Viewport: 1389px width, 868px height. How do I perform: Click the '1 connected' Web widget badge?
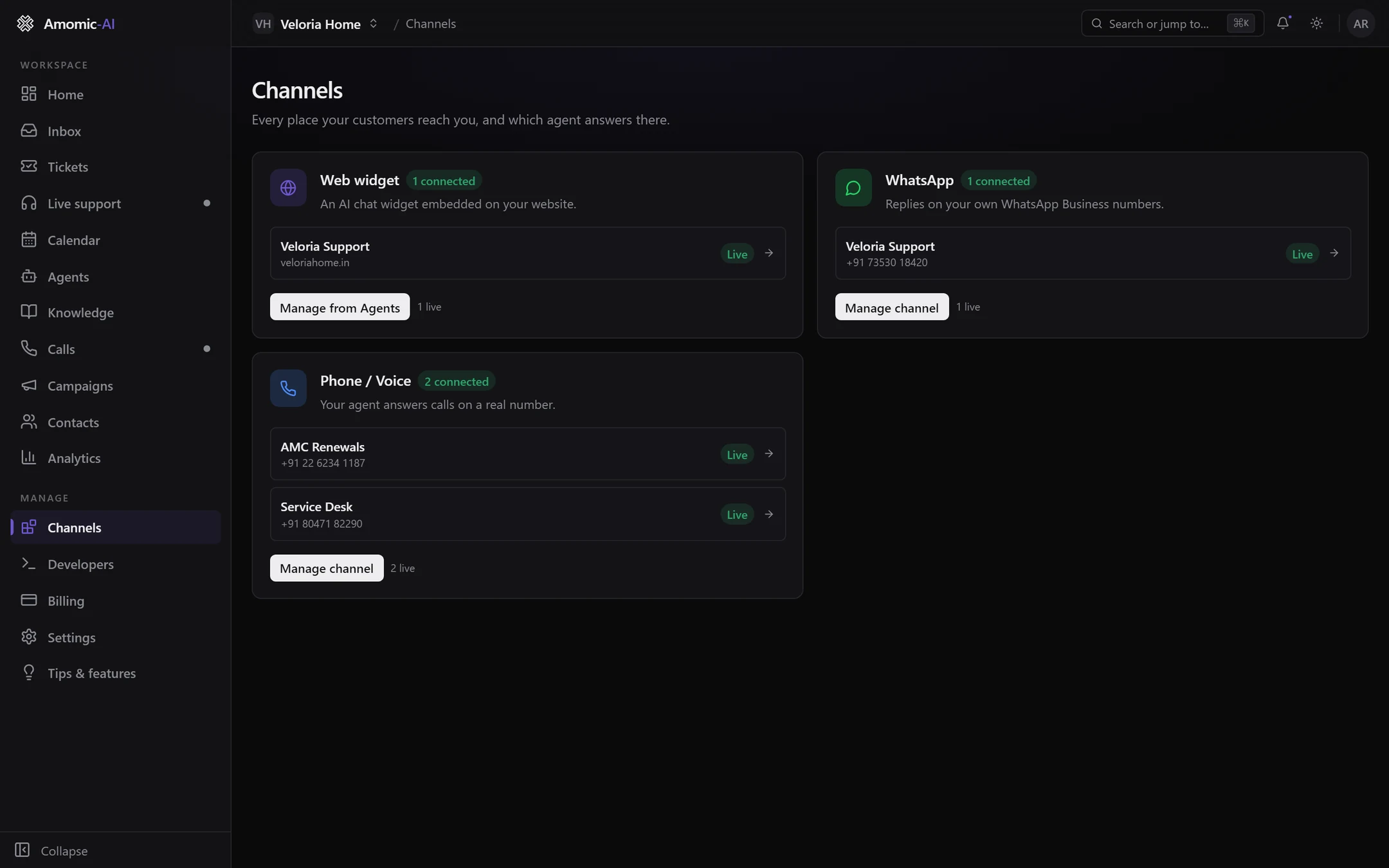444,181
